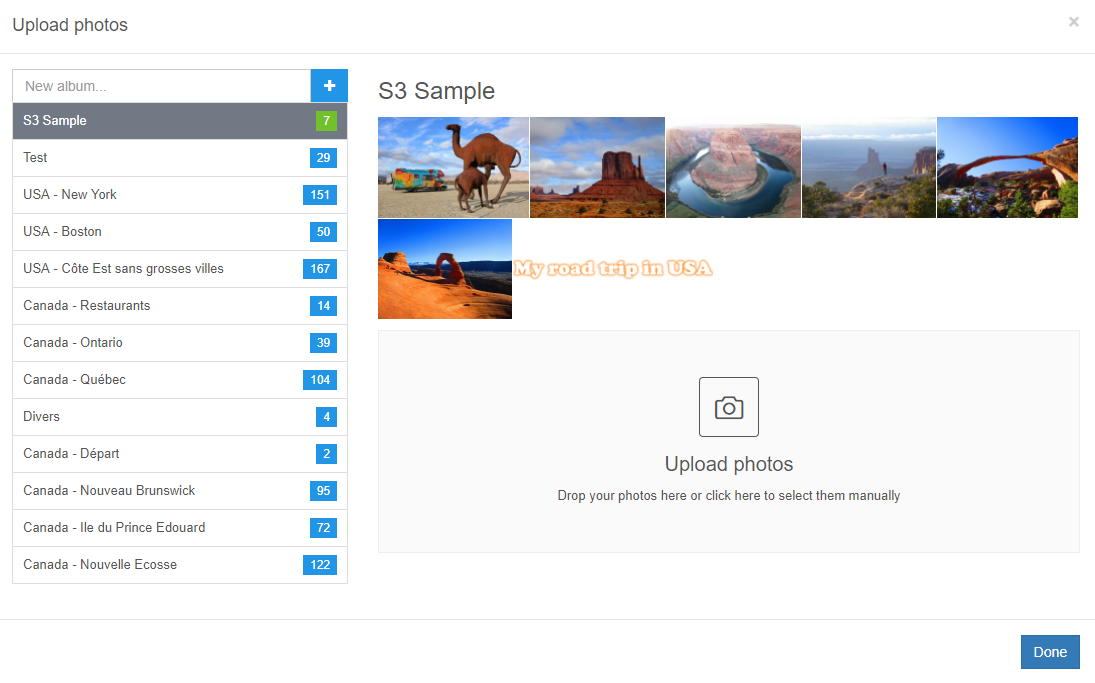Image resolution: width=1095 pixels, height=683 pixels.
Task: Click the plus icon to create a new album
Action: point(329,86)
